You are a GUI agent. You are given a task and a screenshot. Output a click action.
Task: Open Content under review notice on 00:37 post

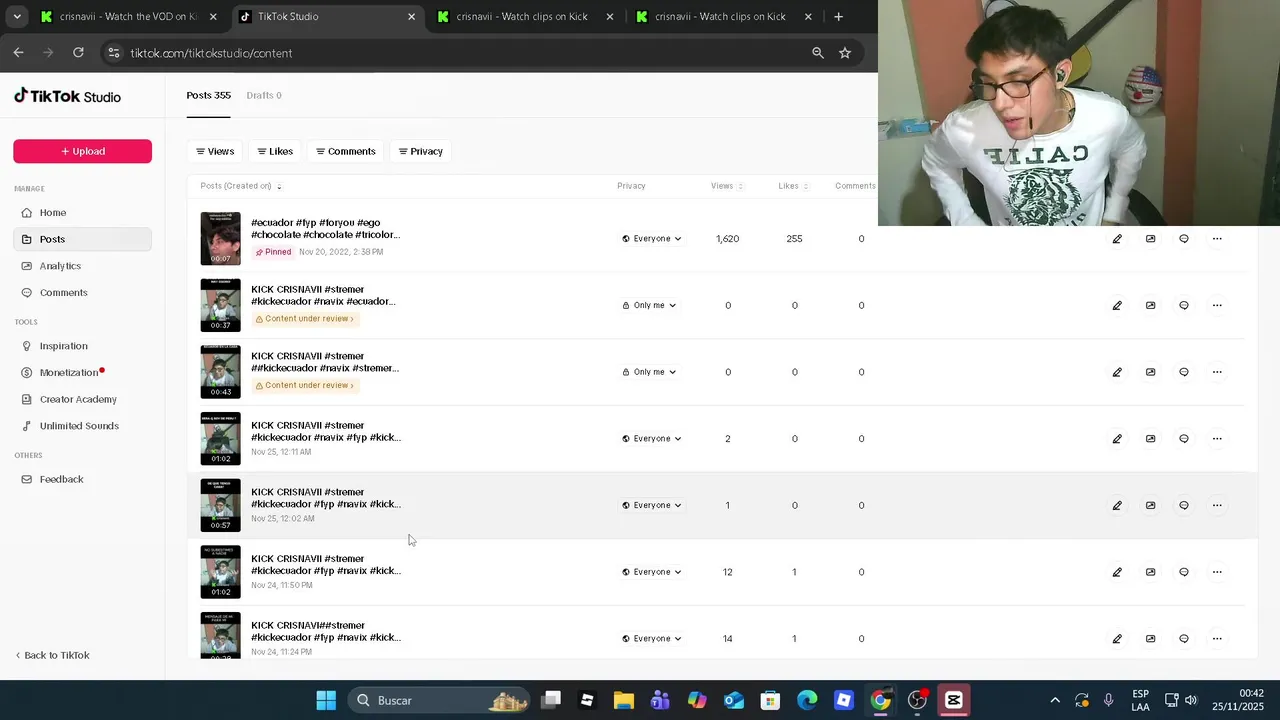[x=305, y=319]
